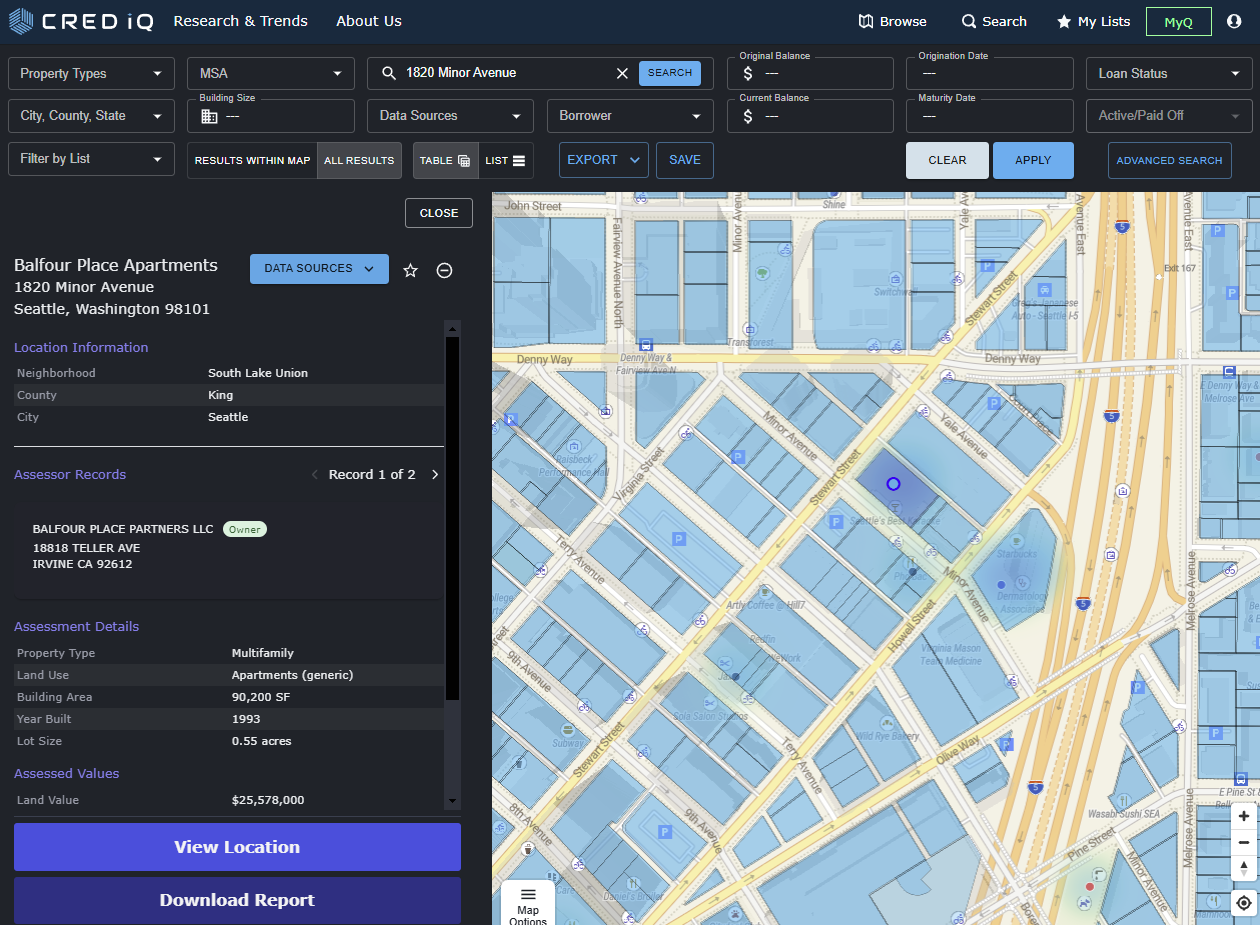Star the Balfour Place Apartments property

(410, 269)
